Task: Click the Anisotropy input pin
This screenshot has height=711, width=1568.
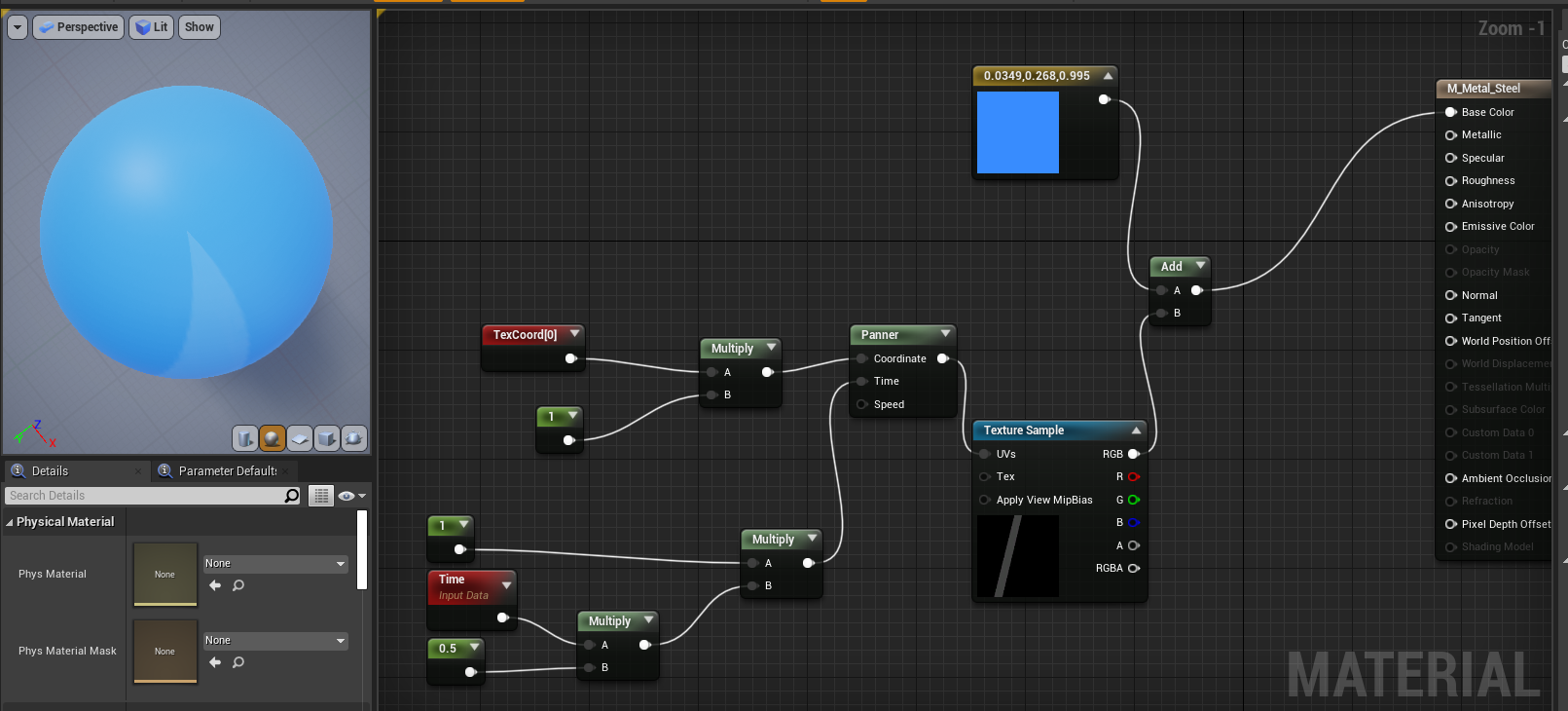Action: click(x=1451, y=204)
